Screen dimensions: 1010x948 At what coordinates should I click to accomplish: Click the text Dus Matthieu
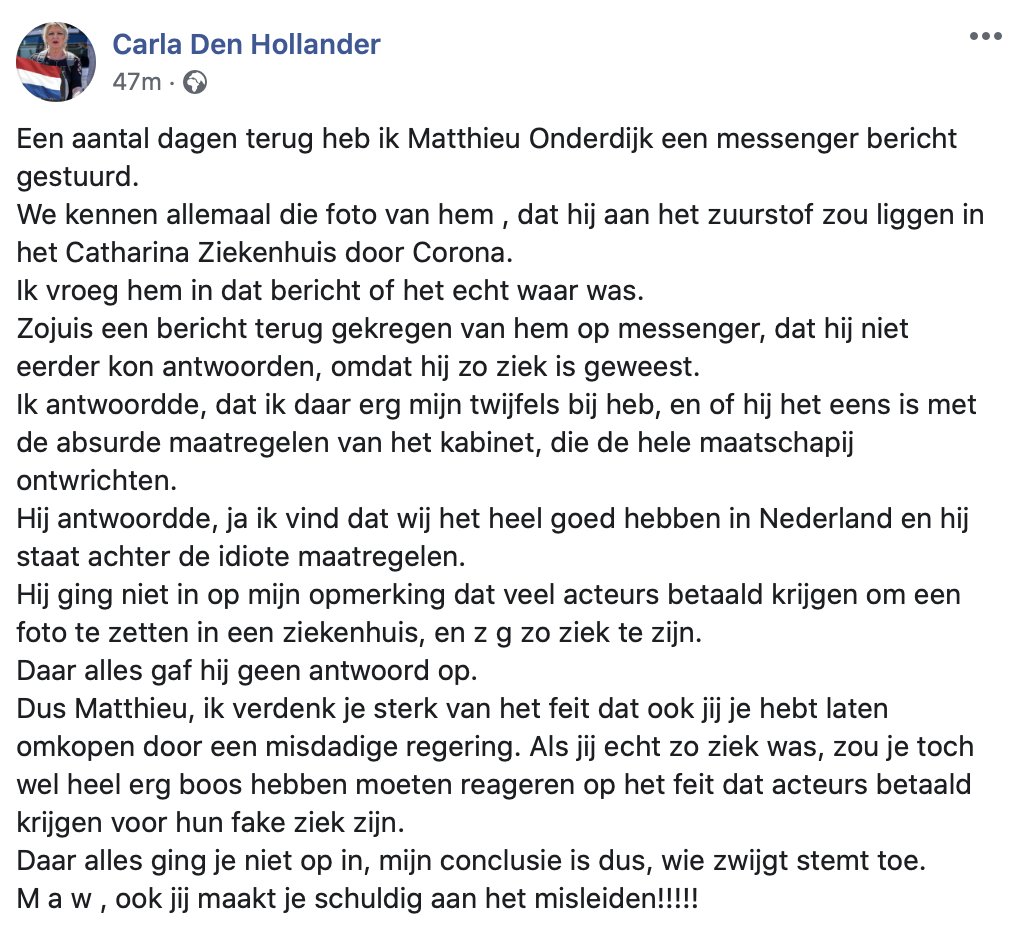coord(106,709)
